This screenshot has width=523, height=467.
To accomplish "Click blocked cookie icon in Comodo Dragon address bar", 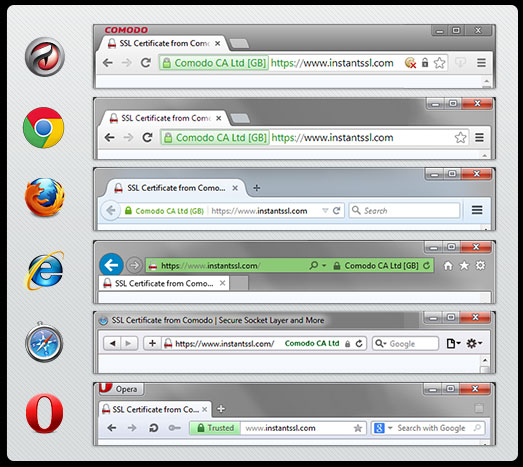I will pyautogui.click(x=410, y=63).
